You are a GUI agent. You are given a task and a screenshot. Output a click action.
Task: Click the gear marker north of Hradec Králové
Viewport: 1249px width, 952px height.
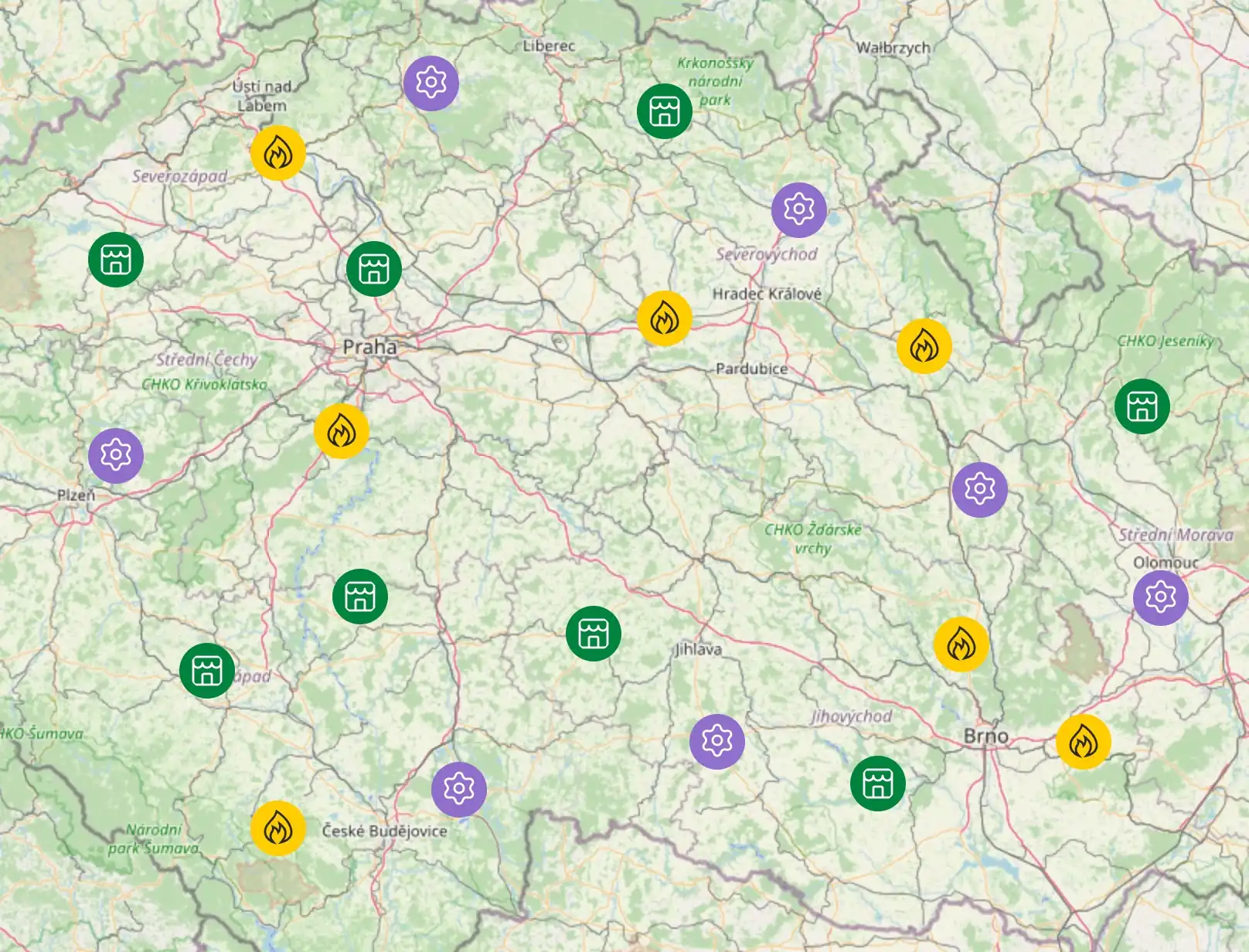tap(798, 209)
